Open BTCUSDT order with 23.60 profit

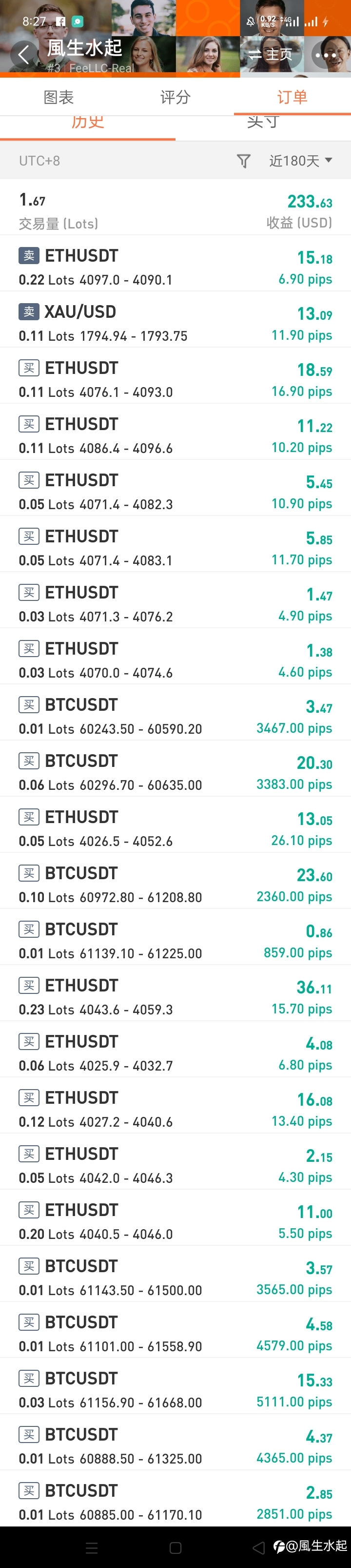tap(175, 885)
